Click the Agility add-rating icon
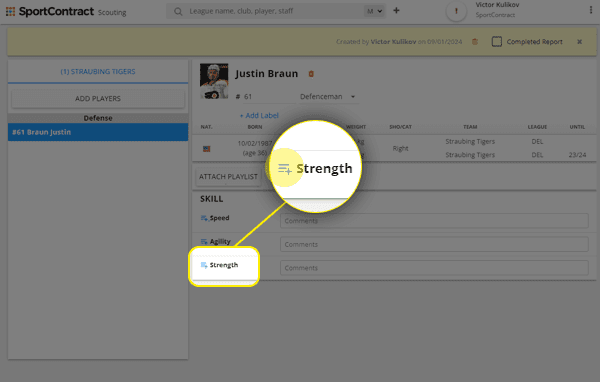This screenshot has width=600, height=382. (204, 242)
